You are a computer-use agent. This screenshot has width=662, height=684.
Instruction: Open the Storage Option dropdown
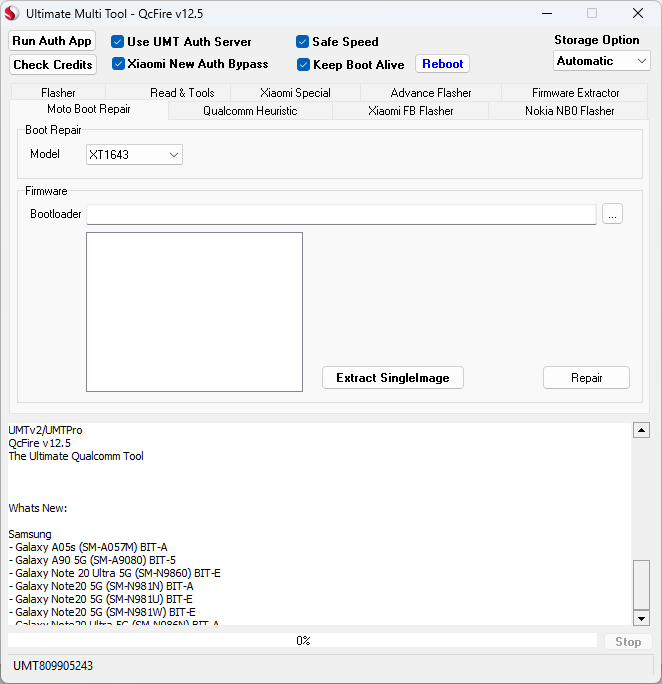(x=602, y=61)
